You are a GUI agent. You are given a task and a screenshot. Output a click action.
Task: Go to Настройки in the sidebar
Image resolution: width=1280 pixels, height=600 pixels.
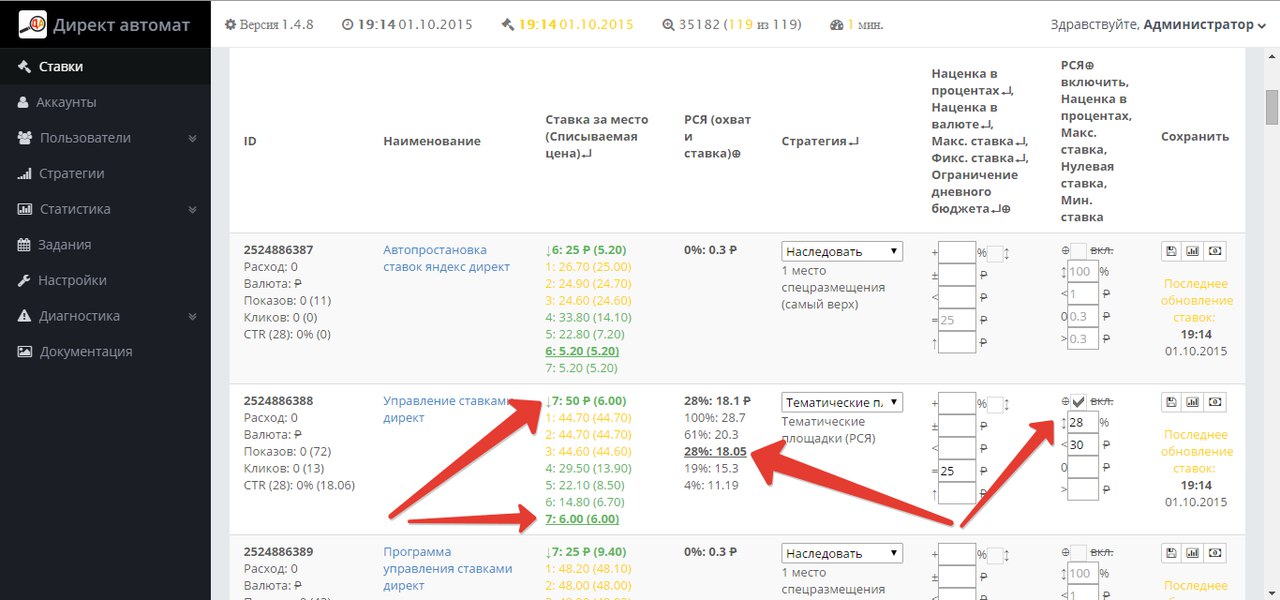72,281
